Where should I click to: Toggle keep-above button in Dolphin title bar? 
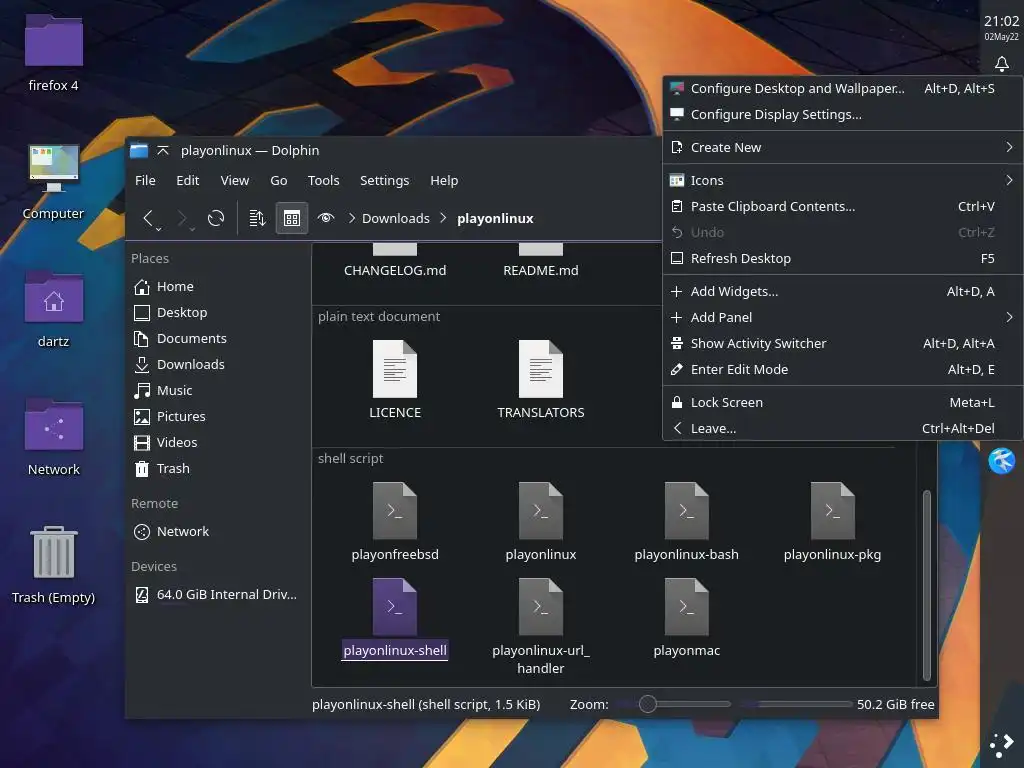pos(163,150)
